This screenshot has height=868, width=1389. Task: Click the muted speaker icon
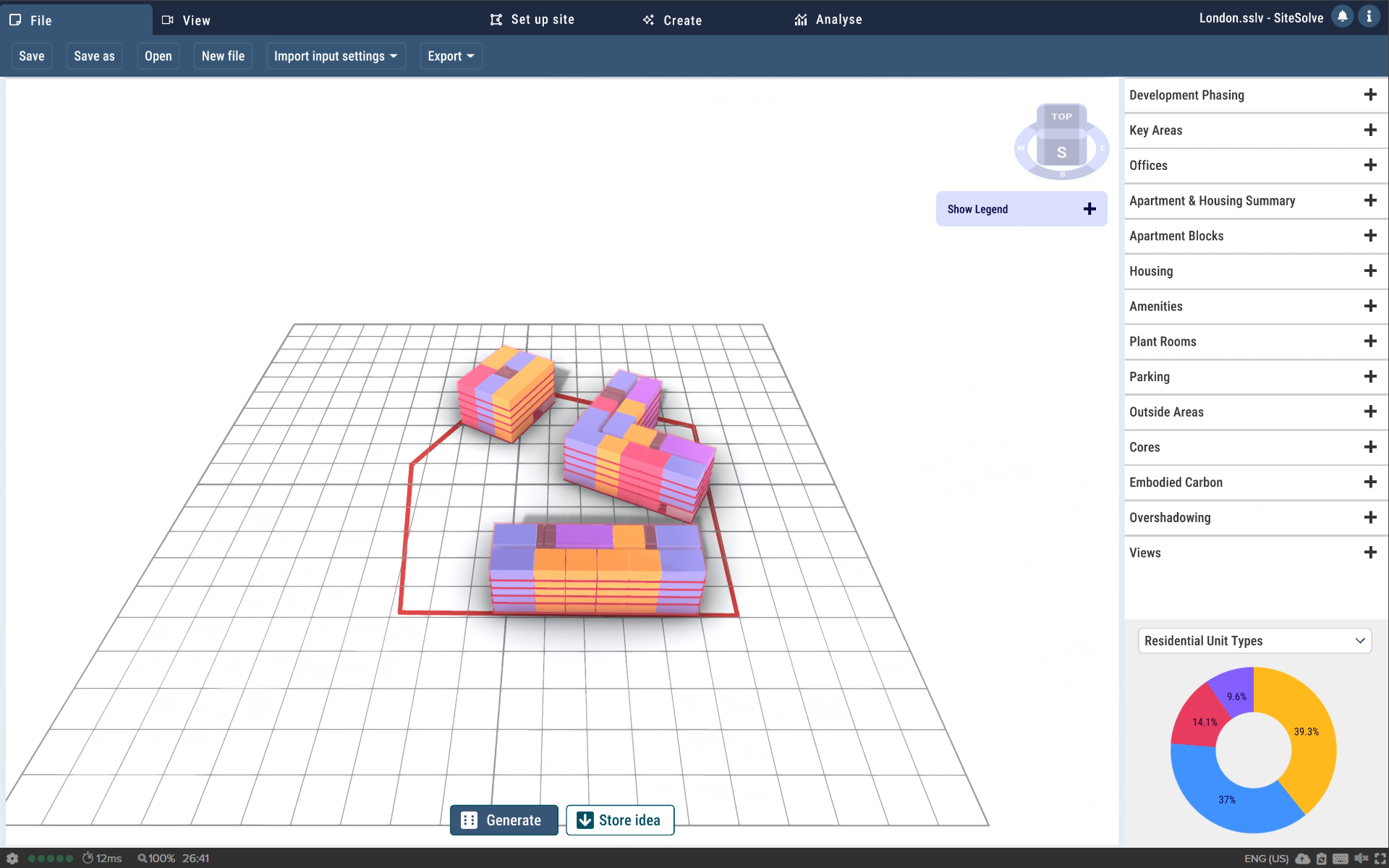(x=1361, y=859)
